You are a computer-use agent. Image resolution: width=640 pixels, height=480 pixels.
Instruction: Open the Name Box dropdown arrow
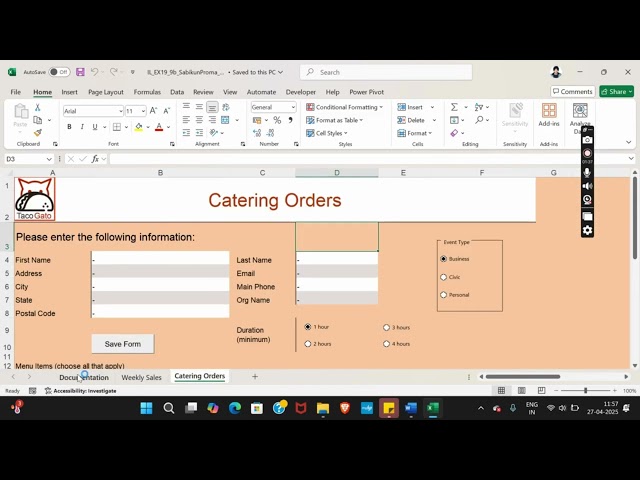[49, 159]
